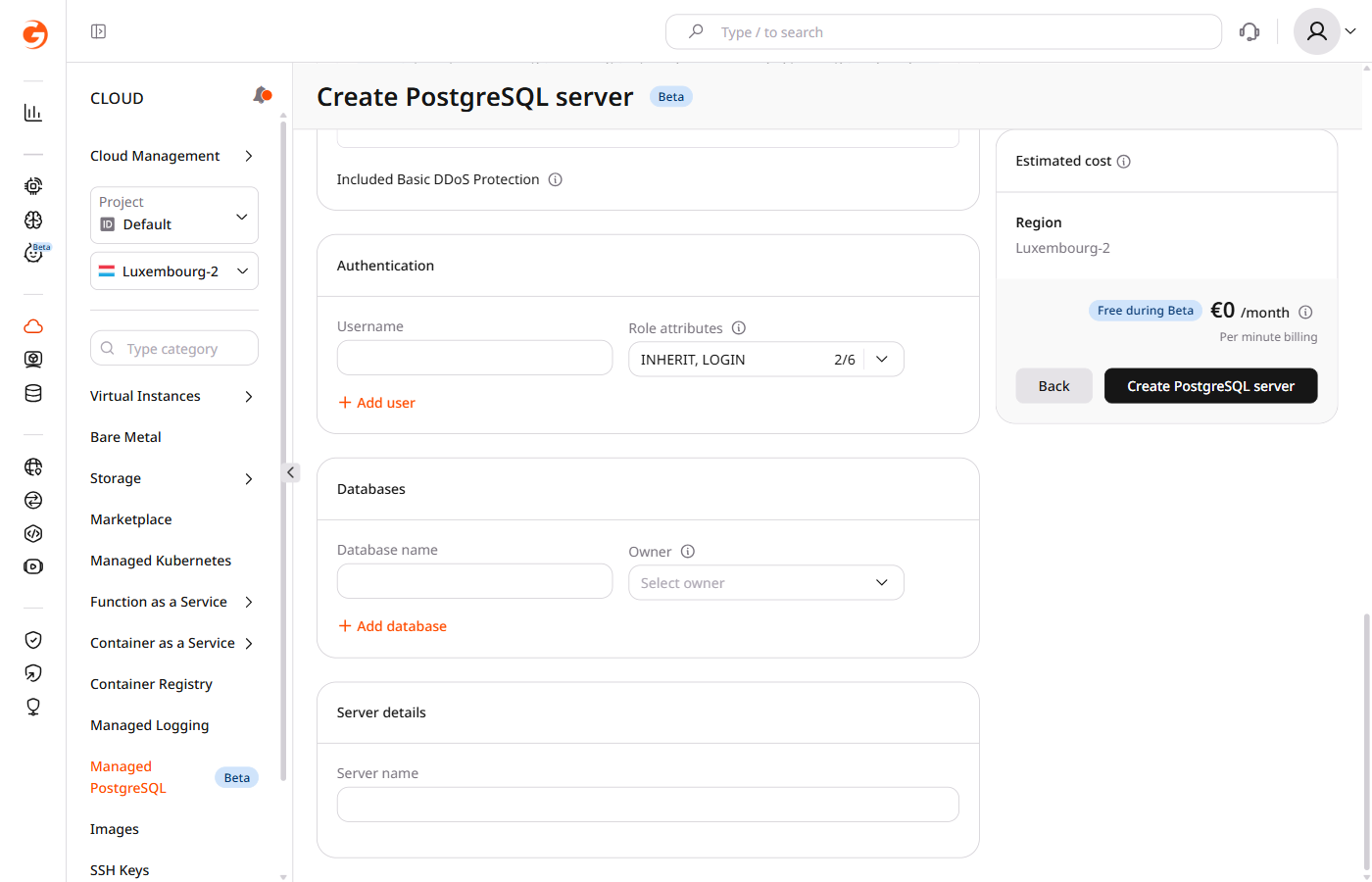Click the Add user link
Image resolution: width=1372 pixels, height=882 pixels.
377,403
